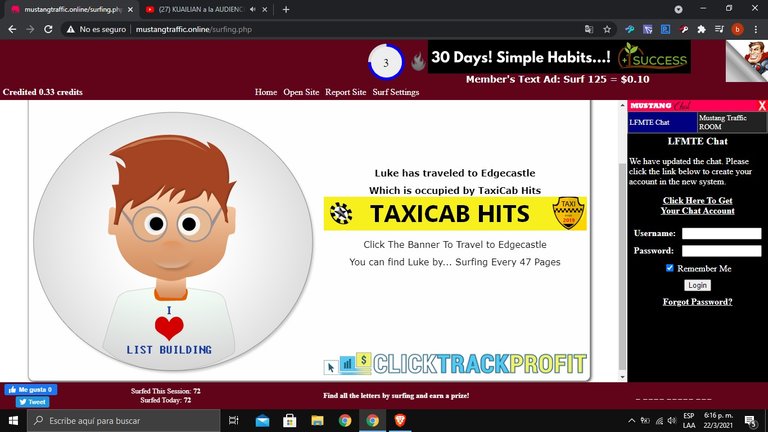Screen dimensions: 768x432
Task: Open the notification center icon
Action: [x=750, y=421]
